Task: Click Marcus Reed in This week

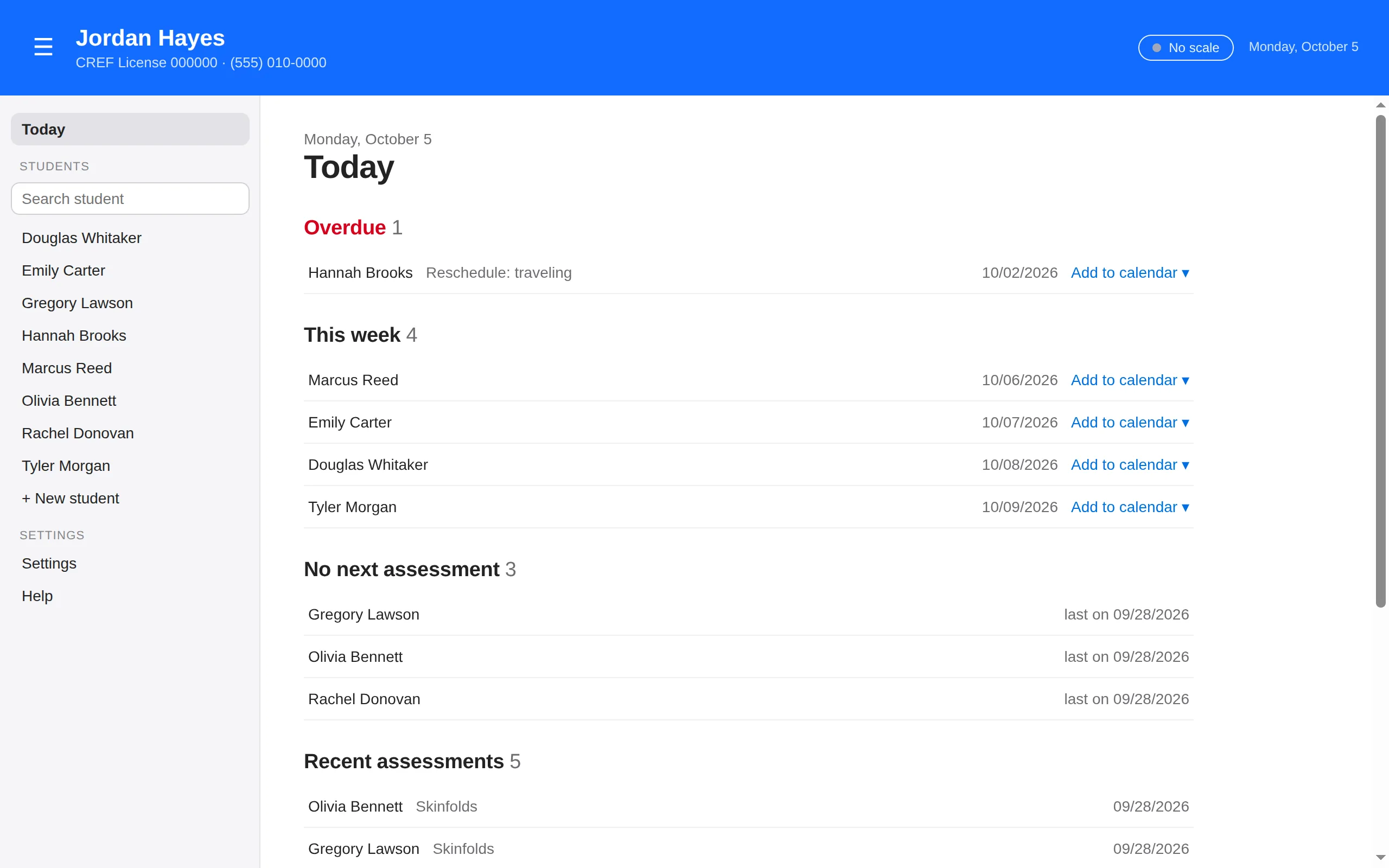Action: [x=353, y=380]
